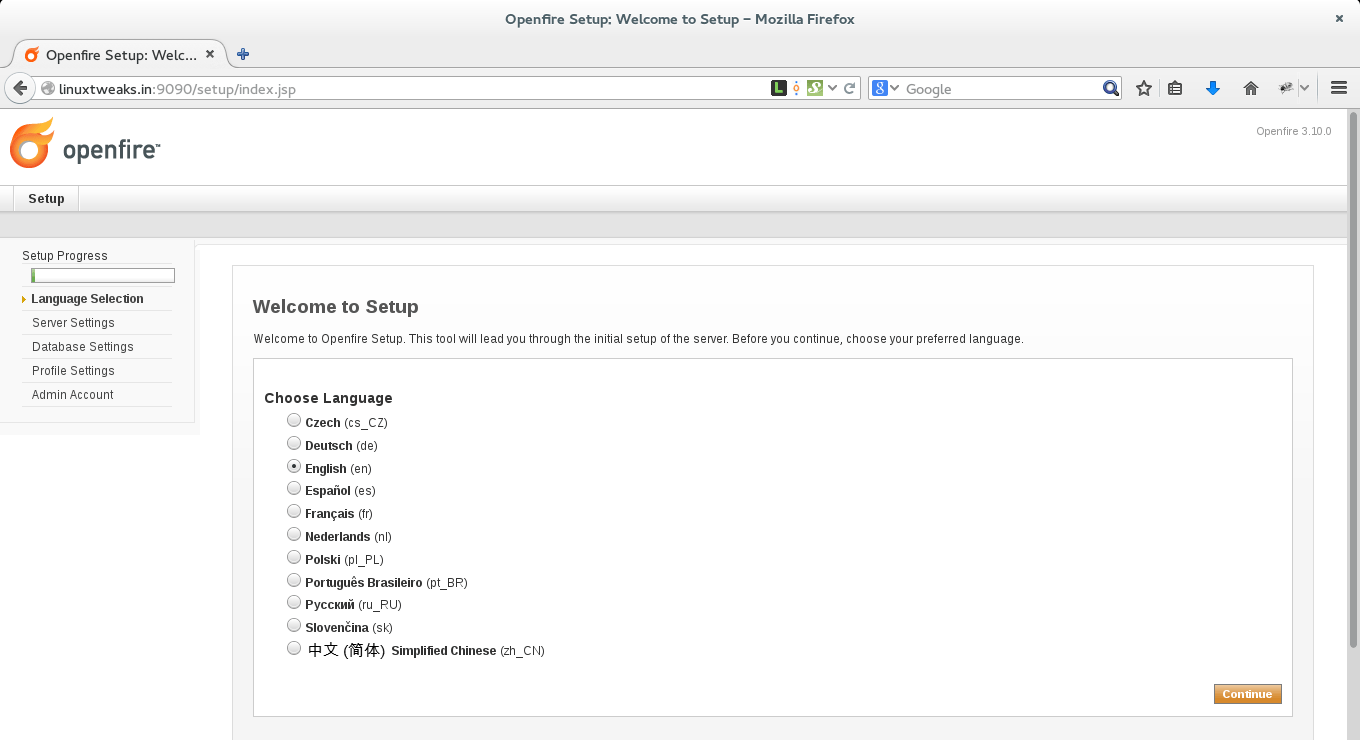
Task: Select the Français language radio button
Action: (294, 512)
